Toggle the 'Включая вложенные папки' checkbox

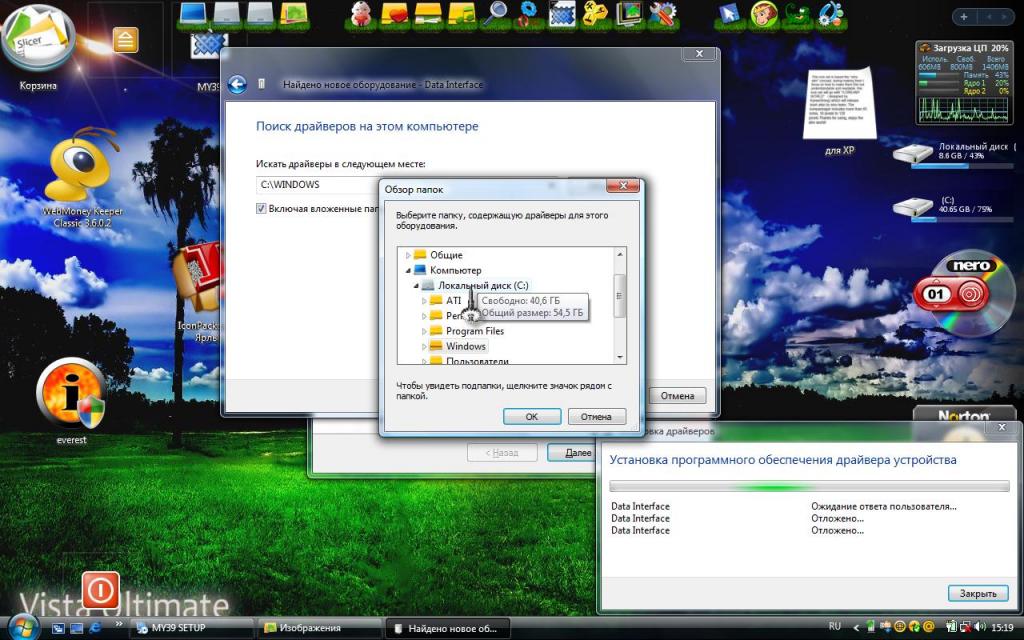coord(262,209)
